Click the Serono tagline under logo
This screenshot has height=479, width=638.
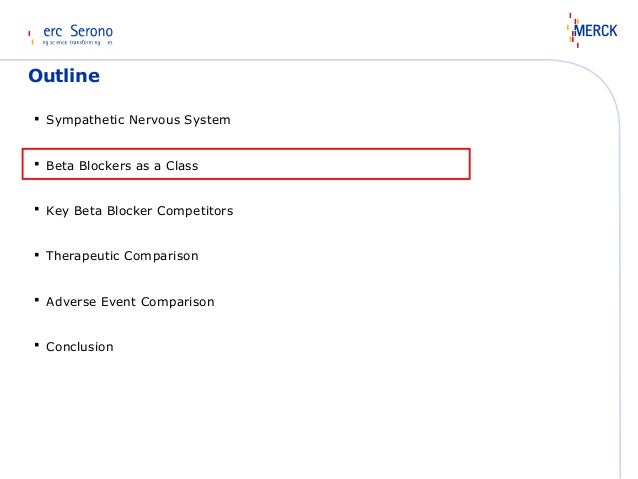pos(77,42)
